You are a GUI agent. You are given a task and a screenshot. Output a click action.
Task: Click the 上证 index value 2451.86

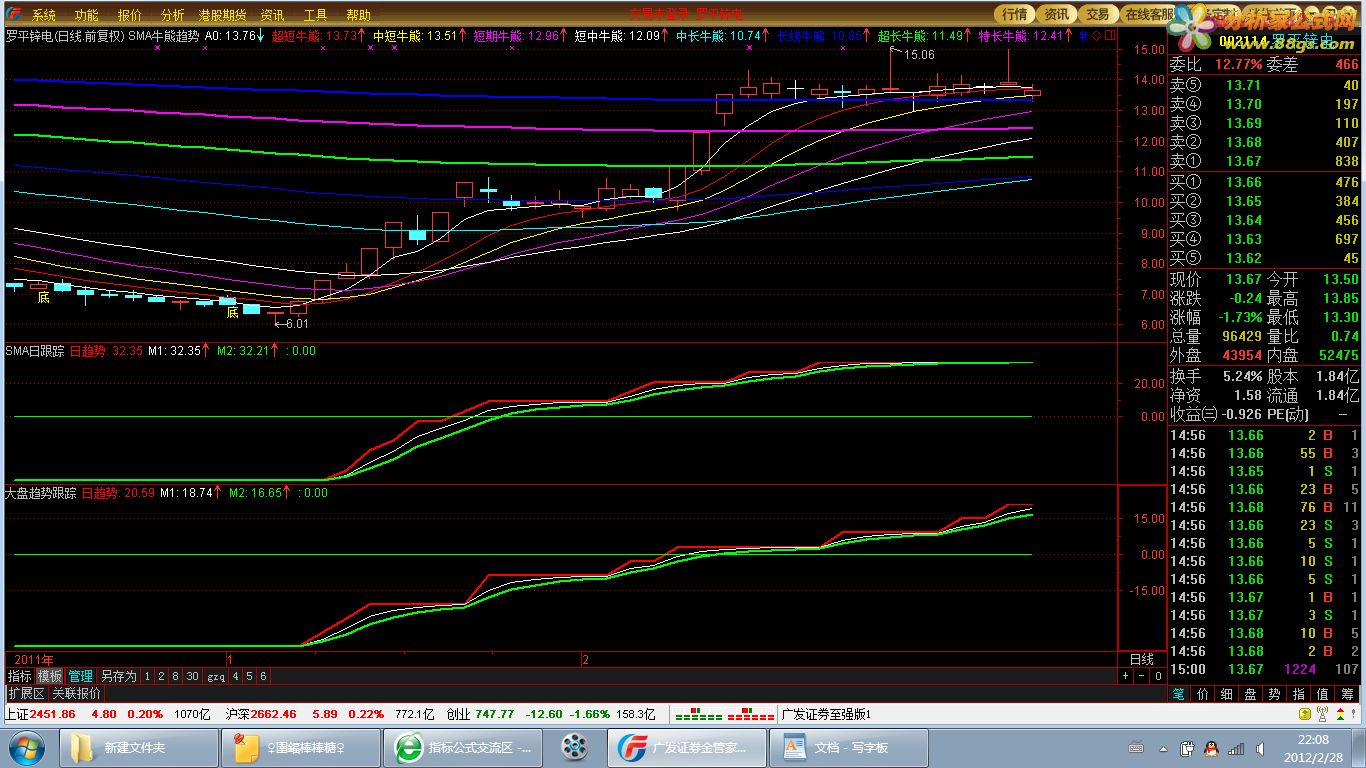53,714
